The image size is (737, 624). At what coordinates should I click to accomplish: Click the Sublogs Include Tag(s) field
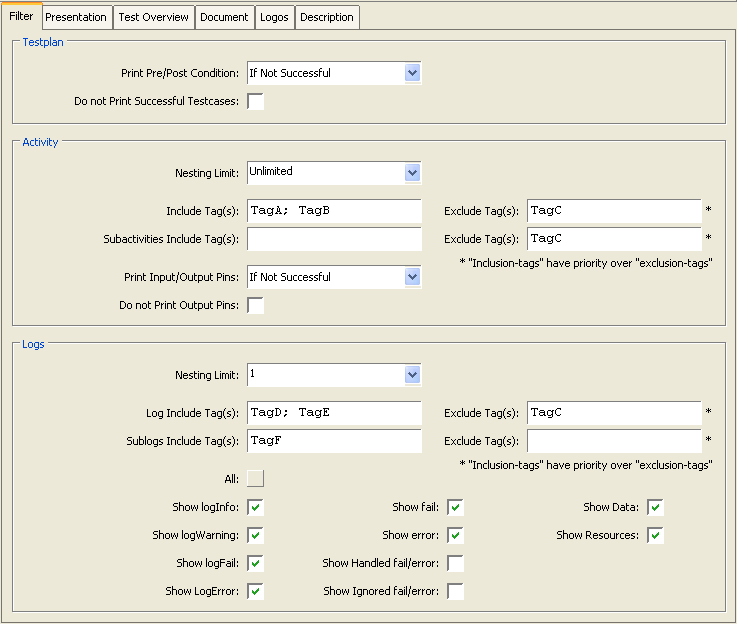tap(334, 441)
